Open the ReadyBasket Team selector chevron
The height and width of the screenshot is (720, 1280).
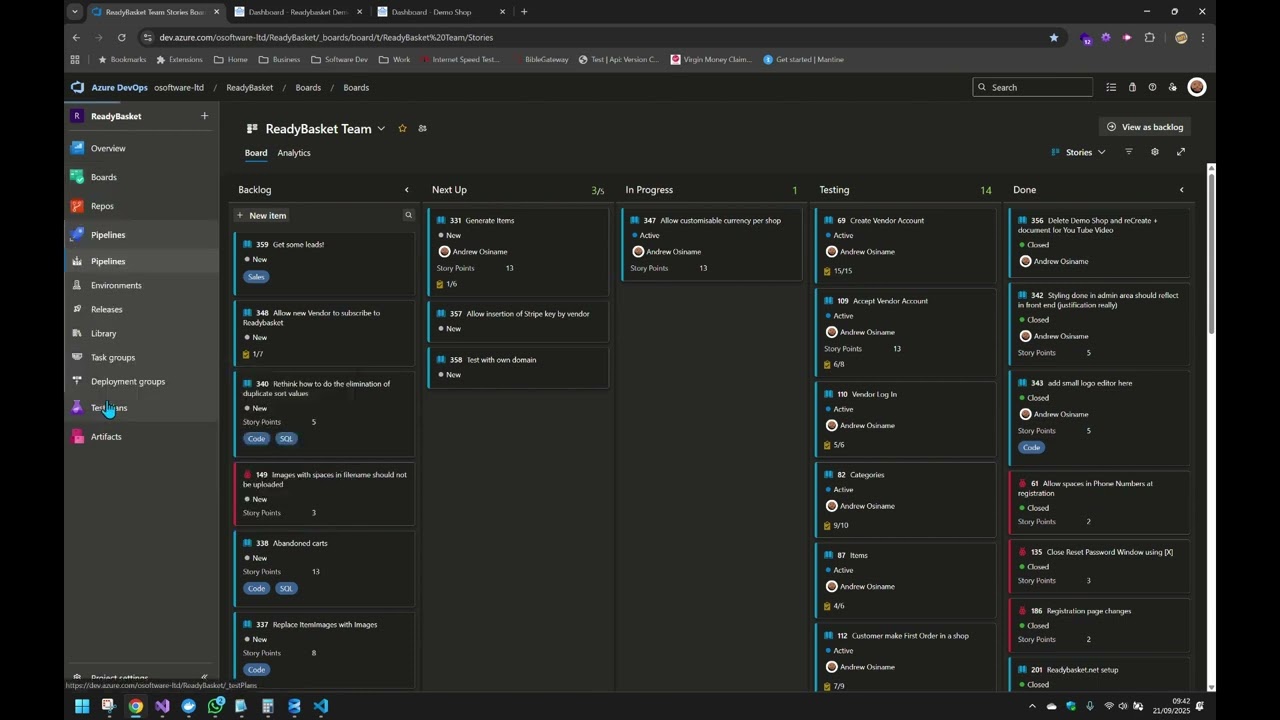point(381,129)
